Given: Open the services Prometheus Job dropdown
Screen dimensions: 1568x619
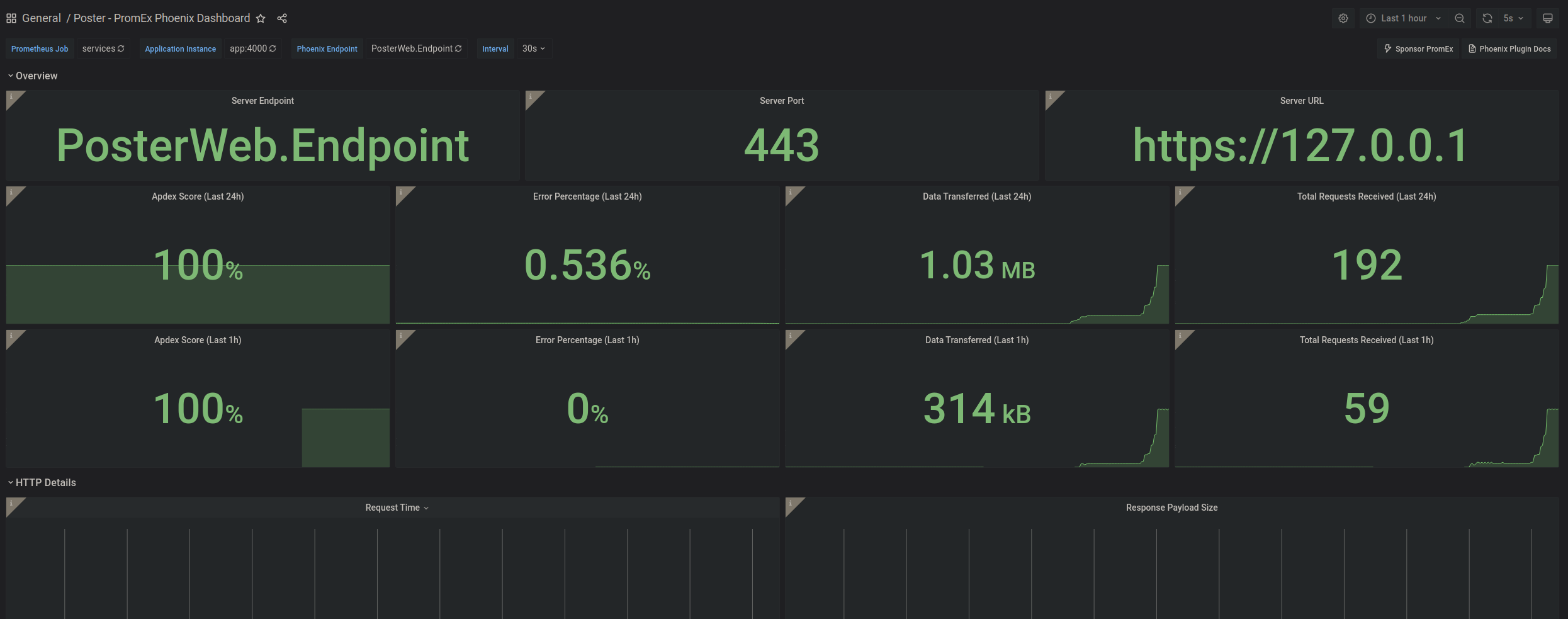Looking at the screenshot, I should click(x=103, y=48).
